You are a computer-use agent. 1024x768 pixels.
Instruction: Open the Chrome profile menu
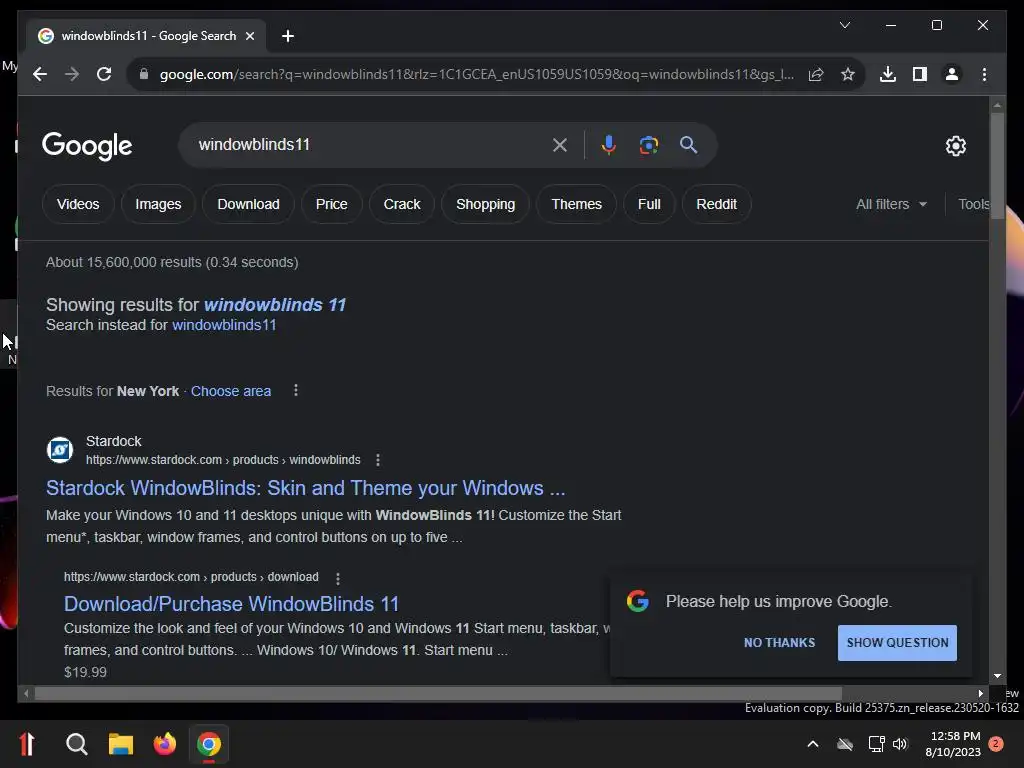click(x=952, y=74)
